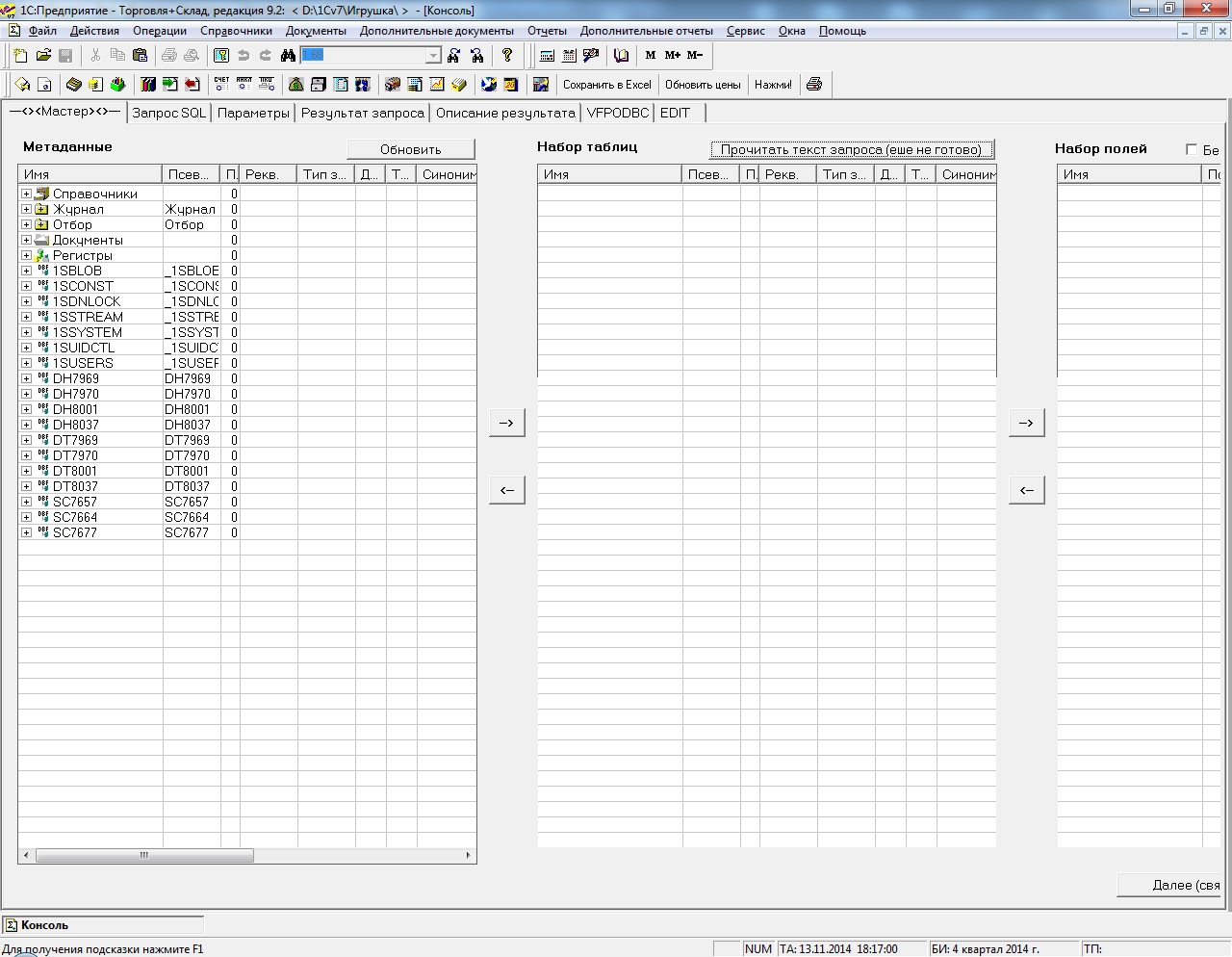Screen dimensions: 1232x957
Task: Click the green arrow incoming document icon
Action: [x=170, y=85]
